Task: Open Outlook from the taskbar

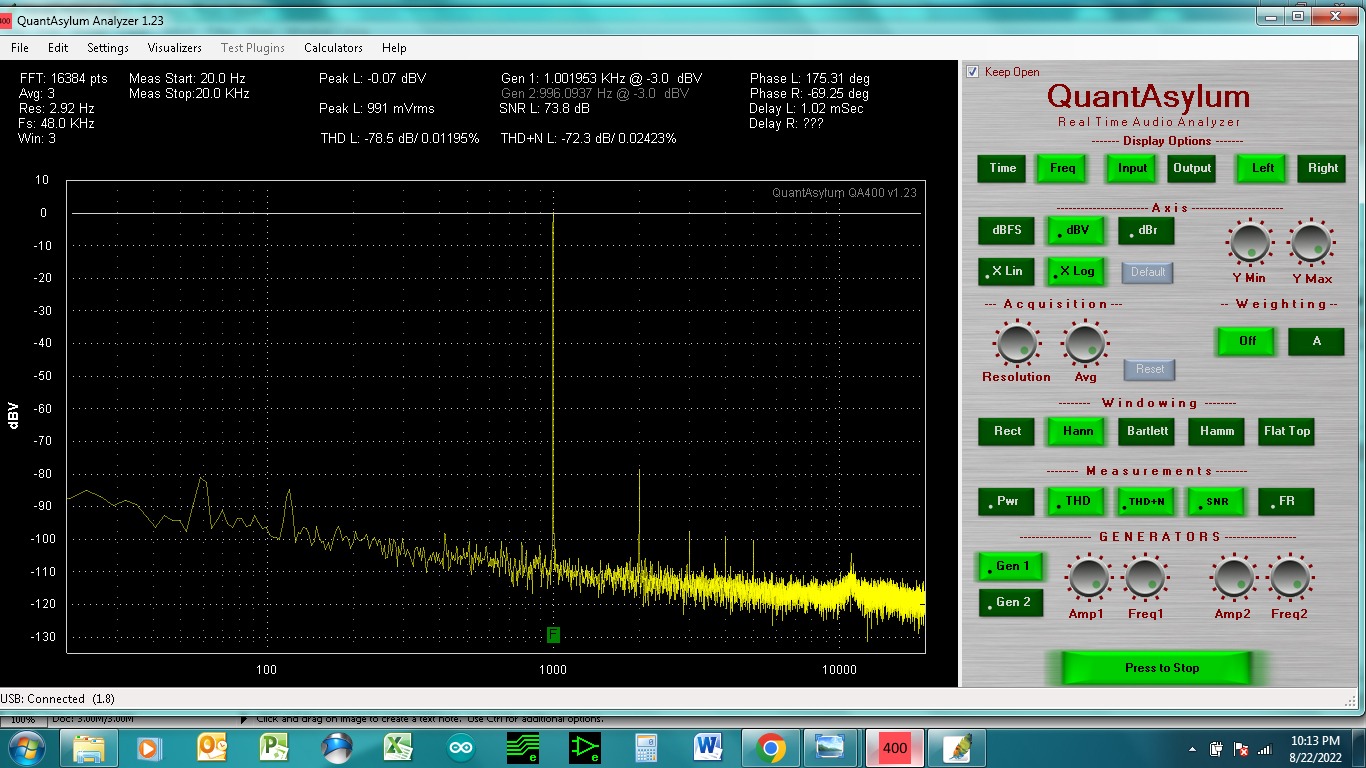Action: (x=211, y=747)
